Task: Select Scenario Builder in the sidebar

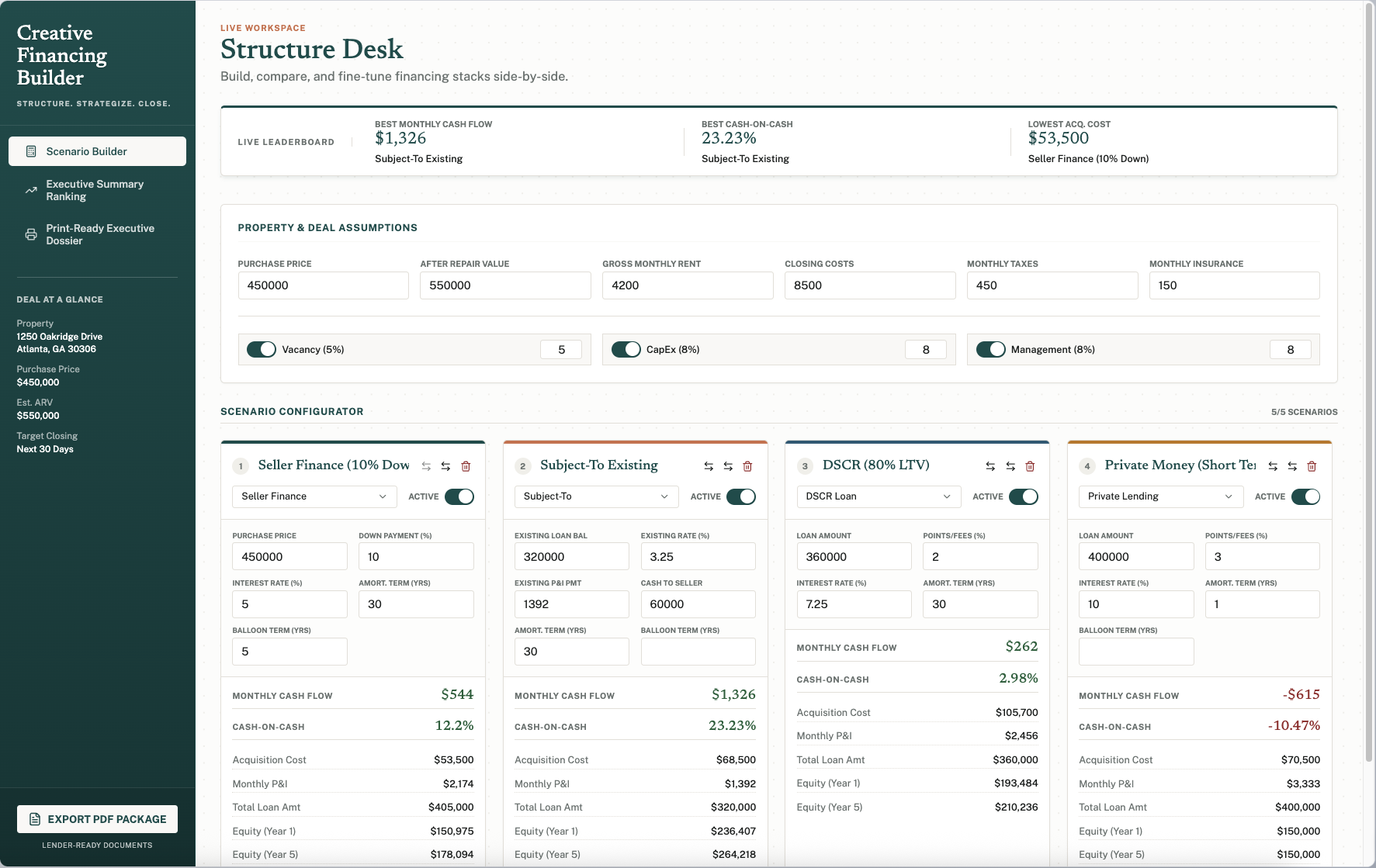Action: click(97, 151)
